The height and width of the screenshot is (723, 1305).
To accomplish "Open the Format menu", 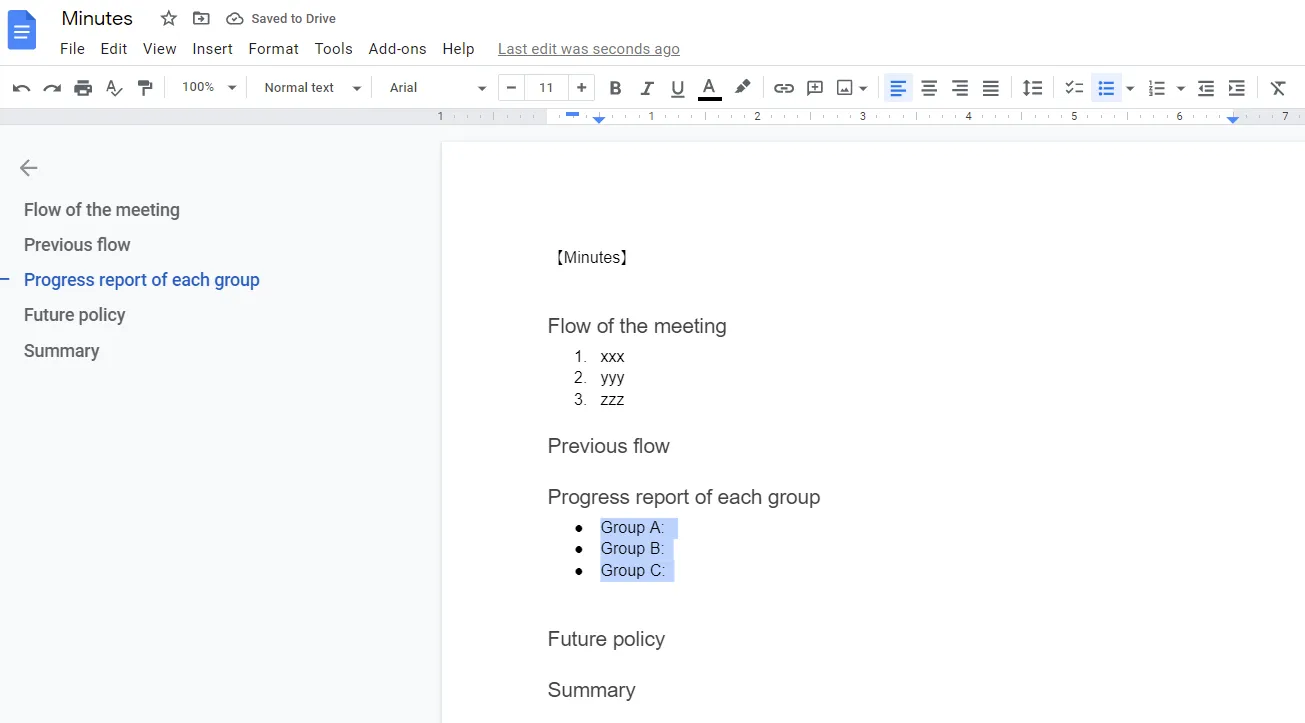I will (273, 49).
